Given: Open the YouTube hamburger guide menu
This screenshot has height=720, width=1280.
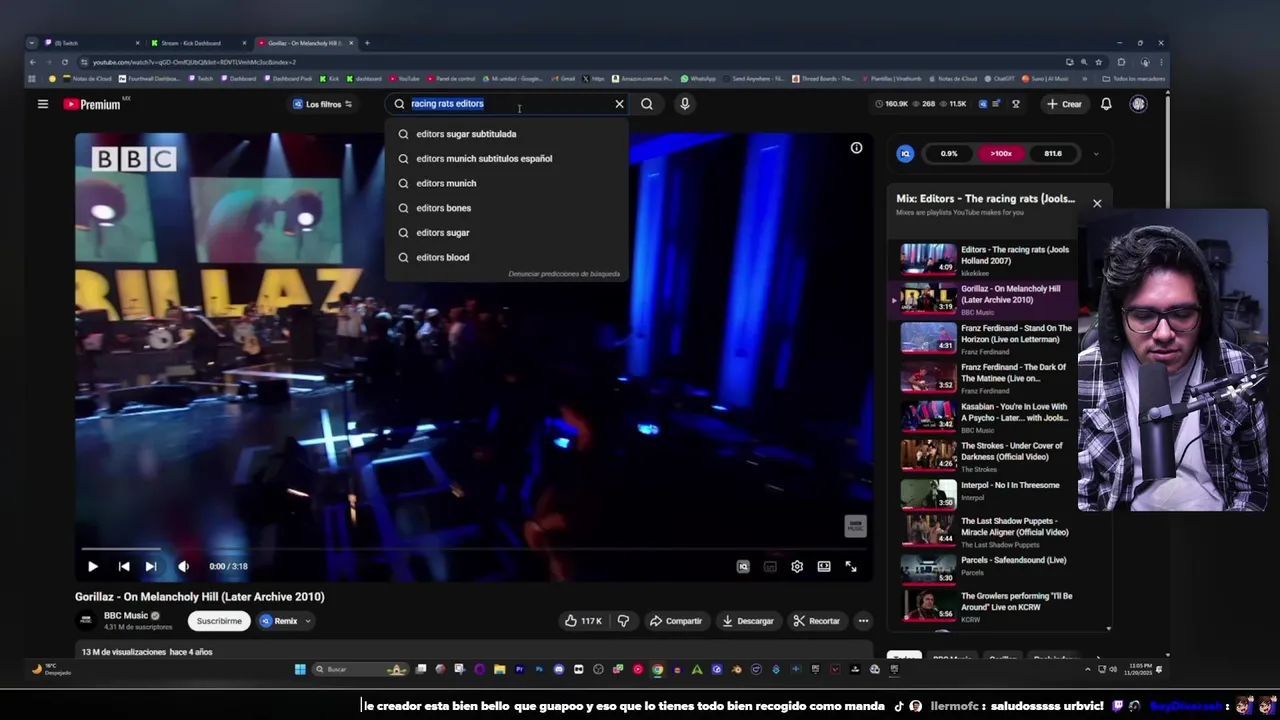Looking at the screenshot, I should (42, 104).
